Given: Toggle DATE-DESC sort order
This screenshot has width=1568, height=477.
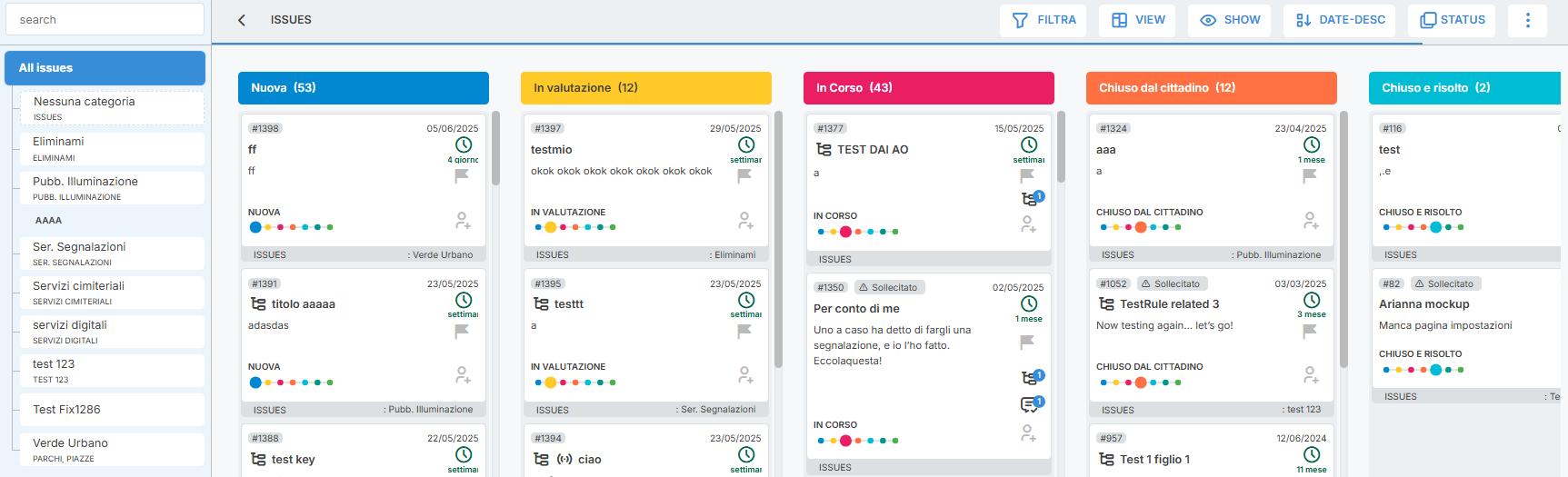Looking at the screenshot, I should point(1340,20).
